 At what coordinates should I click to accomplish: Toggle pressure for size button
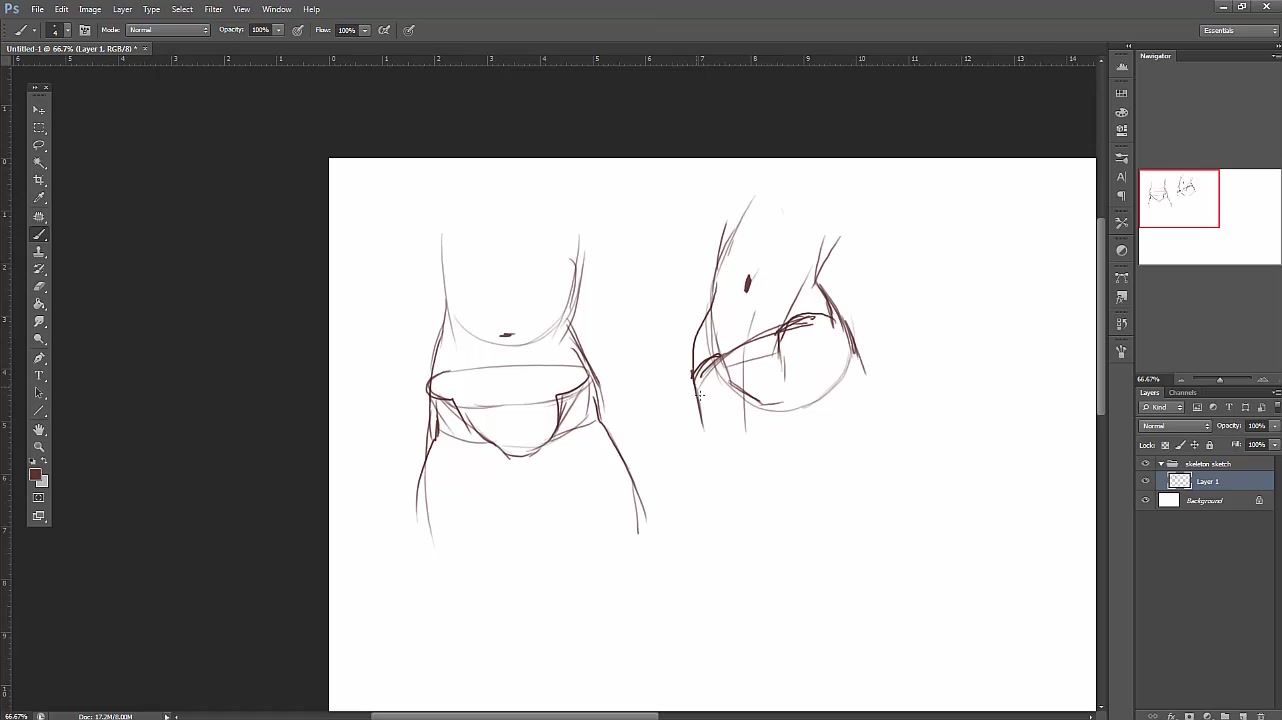409,30
